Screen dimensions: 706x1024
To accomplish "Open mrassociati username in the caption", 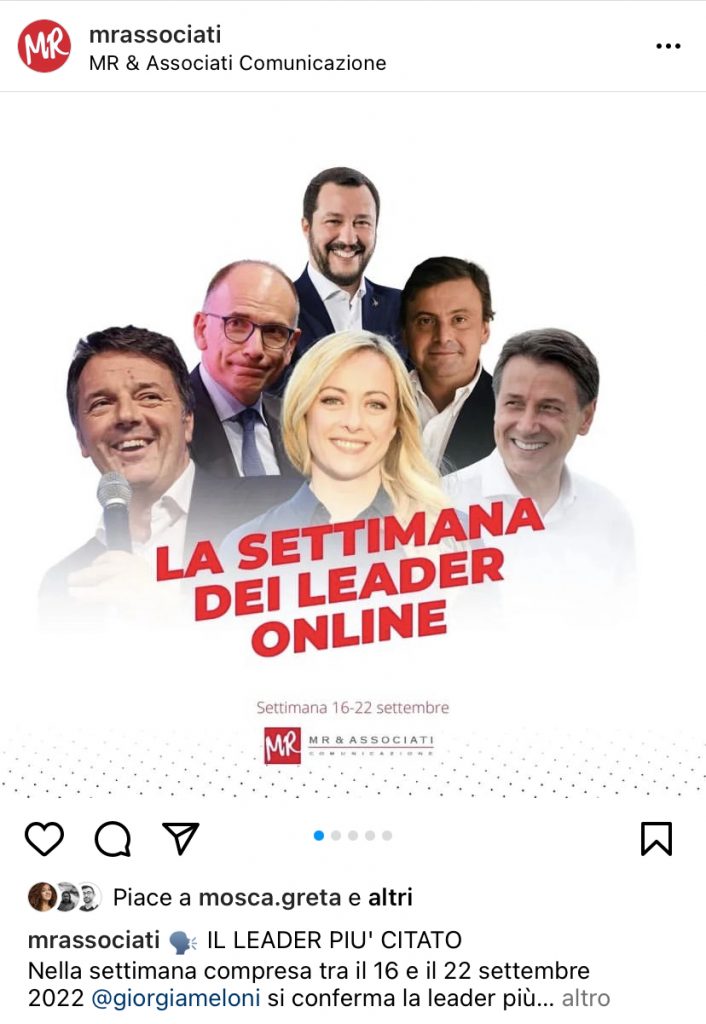I will 94,940.
